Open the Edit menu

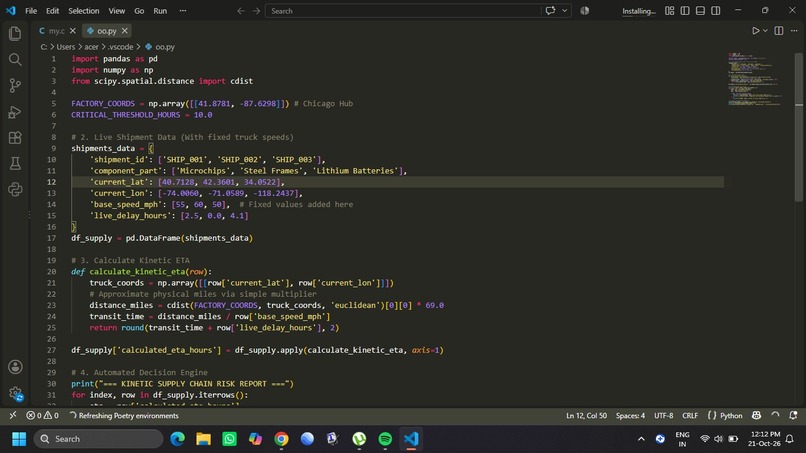(x=52, y=11)
